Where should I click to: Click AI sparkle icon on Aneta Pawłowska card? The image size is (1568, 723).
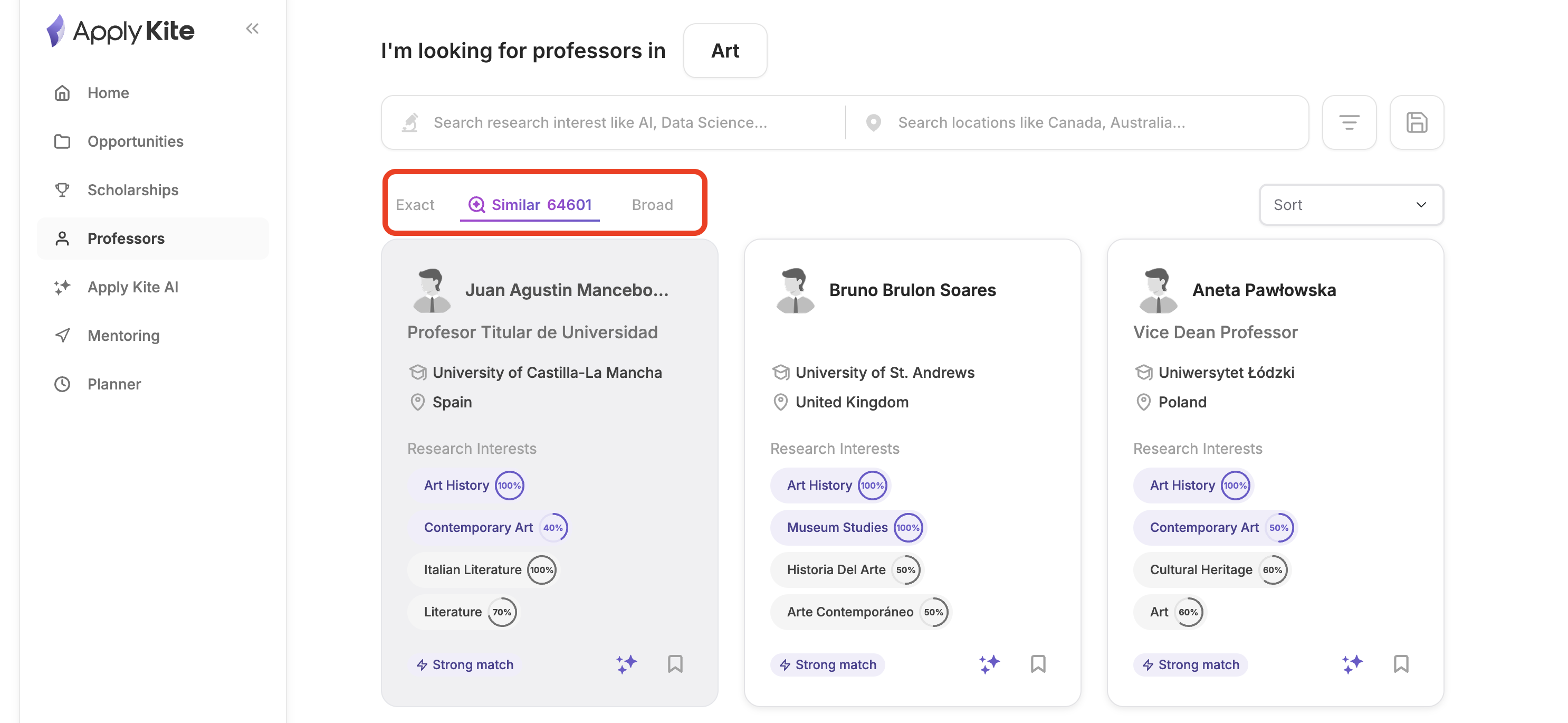1352,663
